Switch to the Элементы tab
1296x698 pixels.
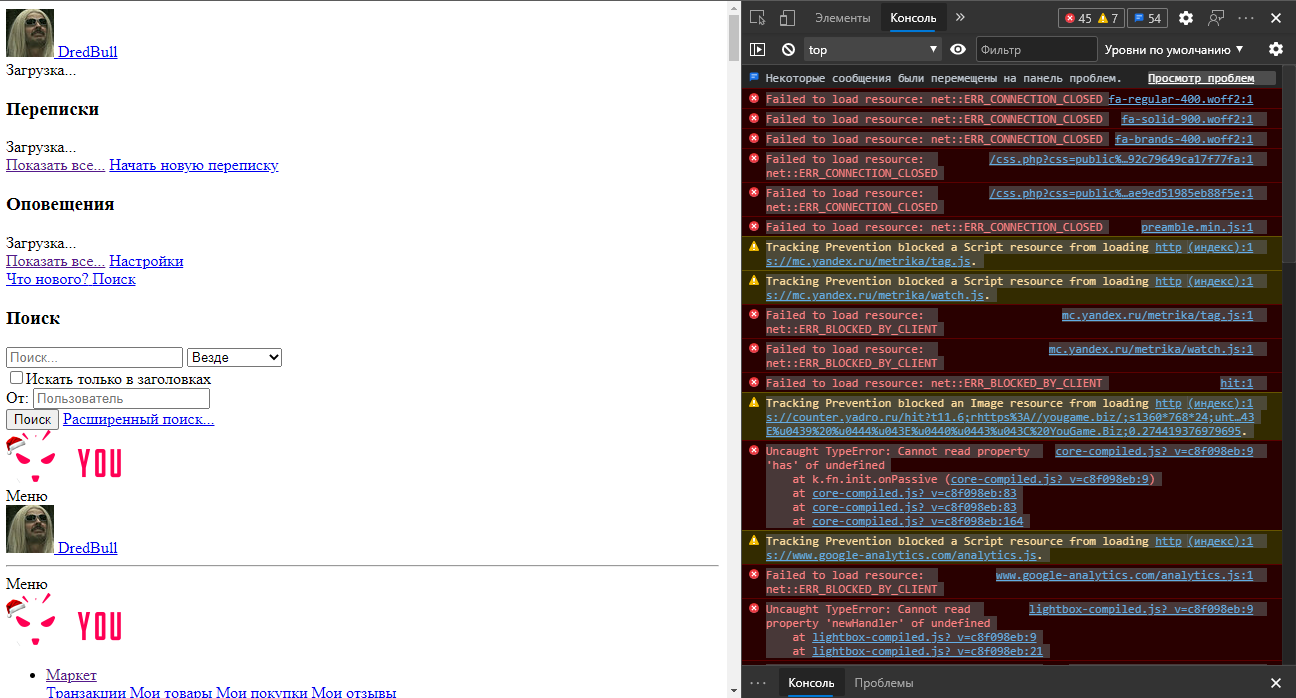[x=842, y=17]
